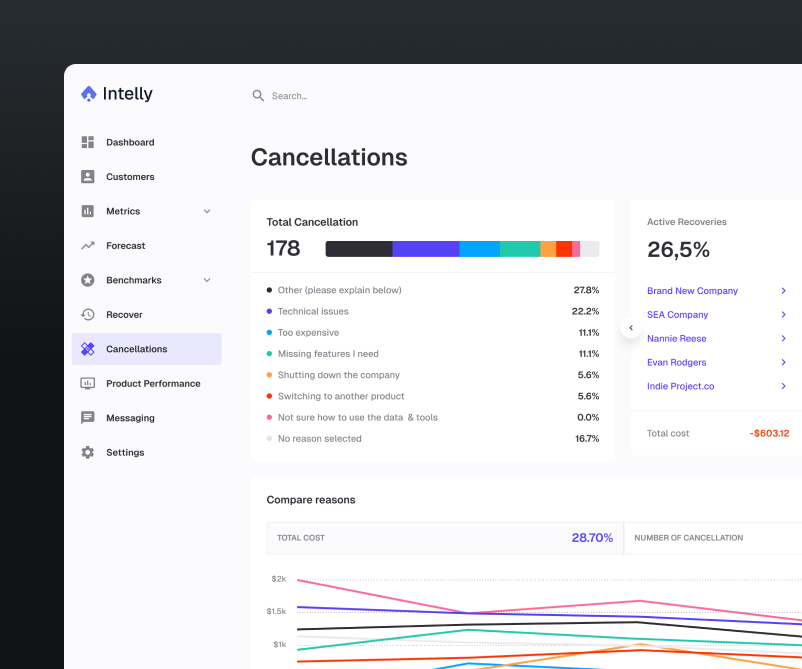Click the "Switching to another product" row

click(x=433, y=396)
